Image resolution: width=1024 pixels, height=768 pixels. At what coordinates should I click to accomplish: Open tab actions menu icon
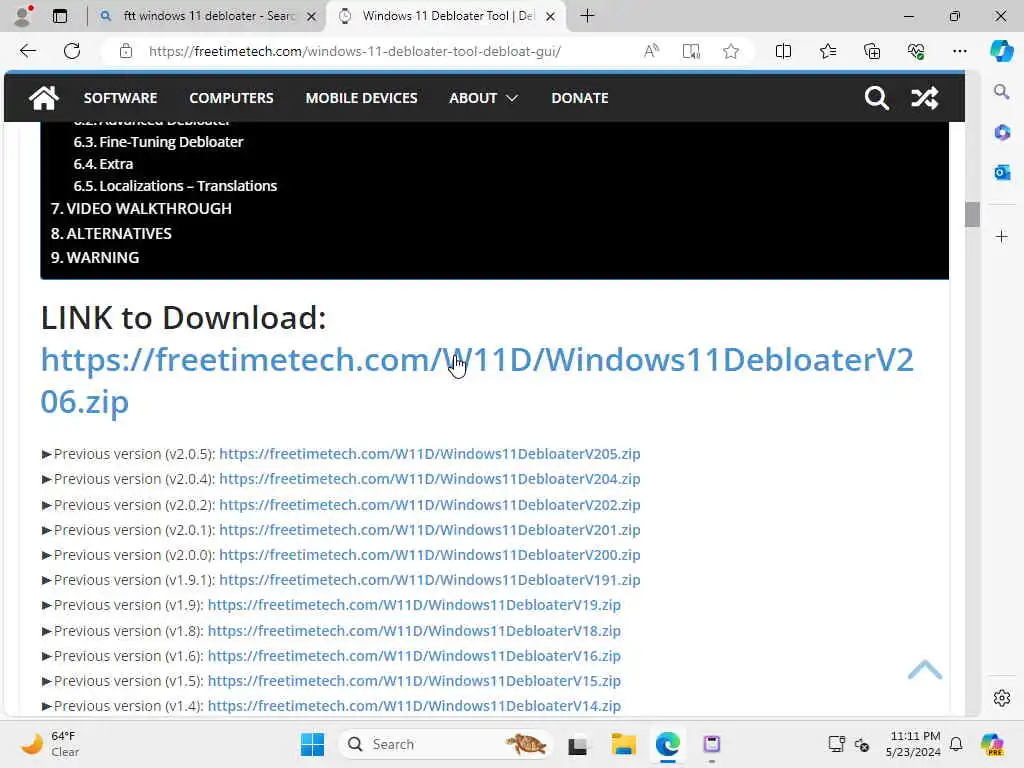[60, 16]
